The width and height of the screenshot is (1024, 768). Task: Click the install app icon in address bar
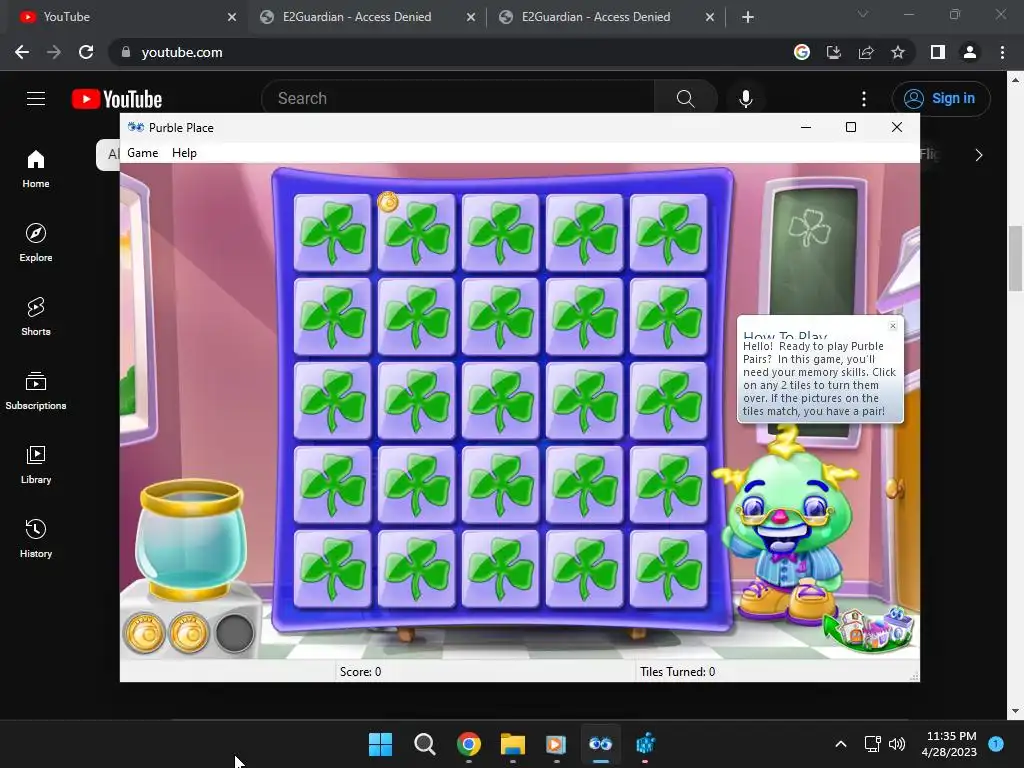tap(834, 52)
